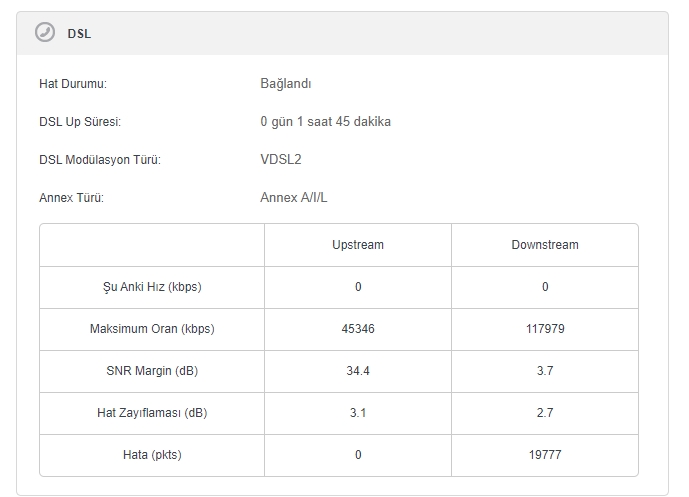Image resolution: width=689 pixels, height=497 pixels.
Task: Click the Upstream column header
Action: click(x=358, y=245)
